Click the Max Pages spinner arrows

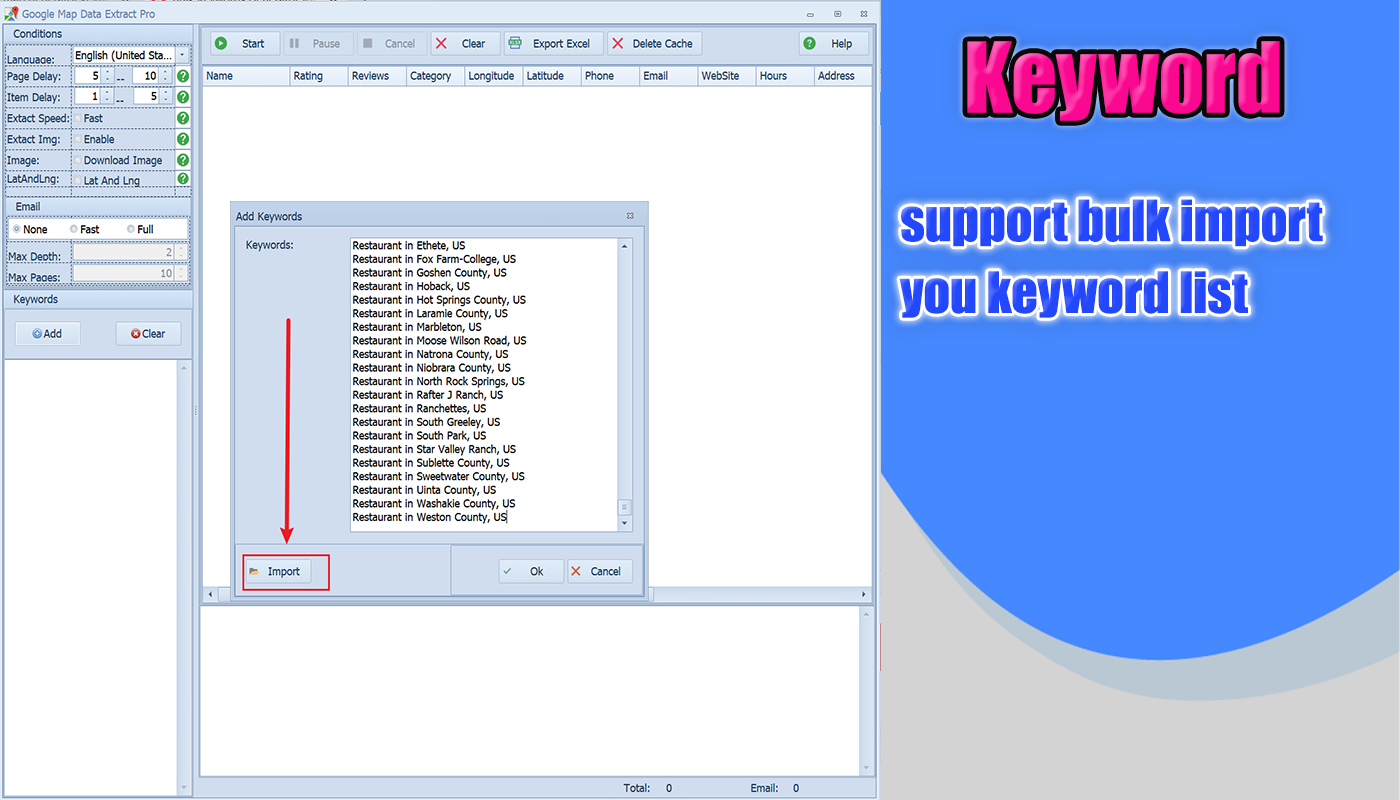pyautogui.click(x=181, y=273)
